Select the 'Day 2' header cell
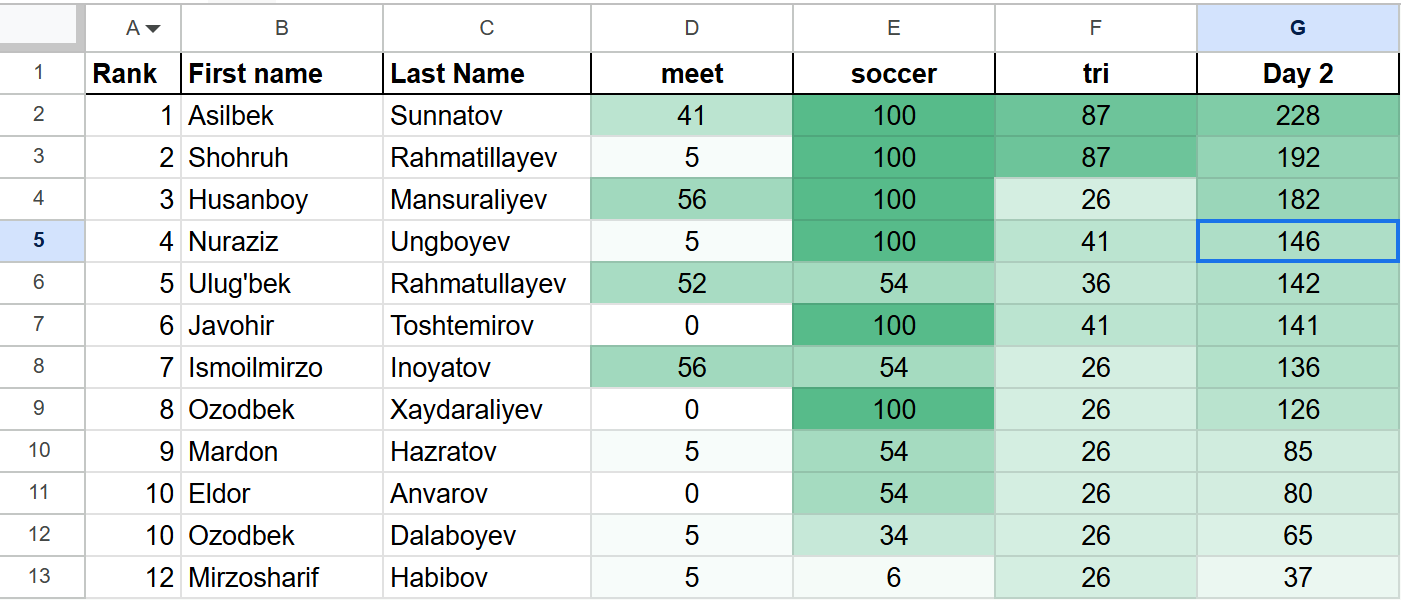This screenshot has height=600, width=1401. [x=1298, y=73]
